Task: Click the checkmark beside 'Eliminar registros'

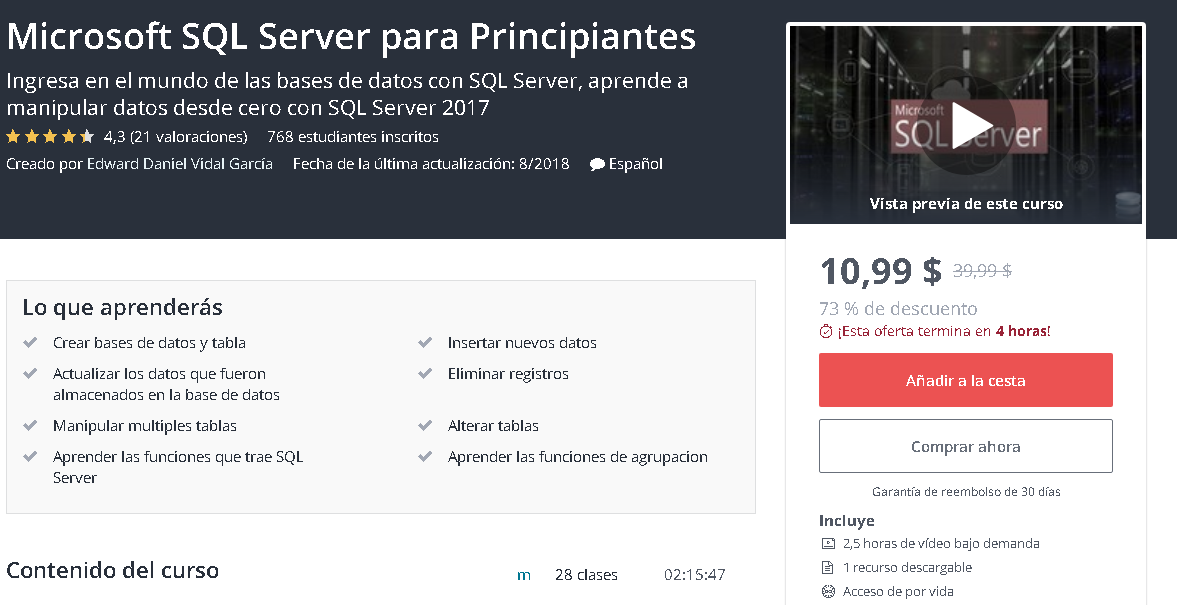Action: [424, 372]
